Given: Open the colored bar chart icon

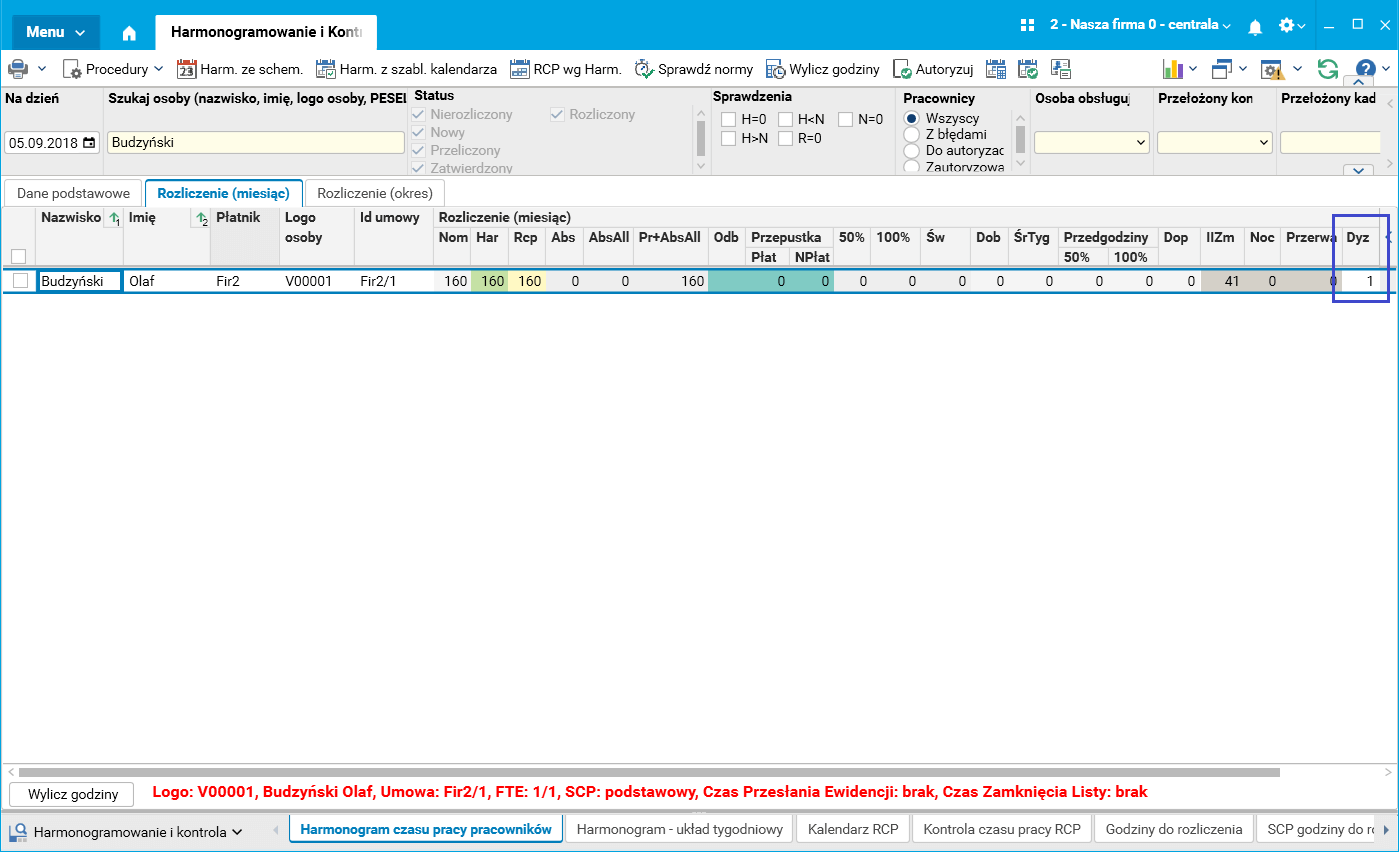Looking at the screenshot, I should pos(1173,69).
